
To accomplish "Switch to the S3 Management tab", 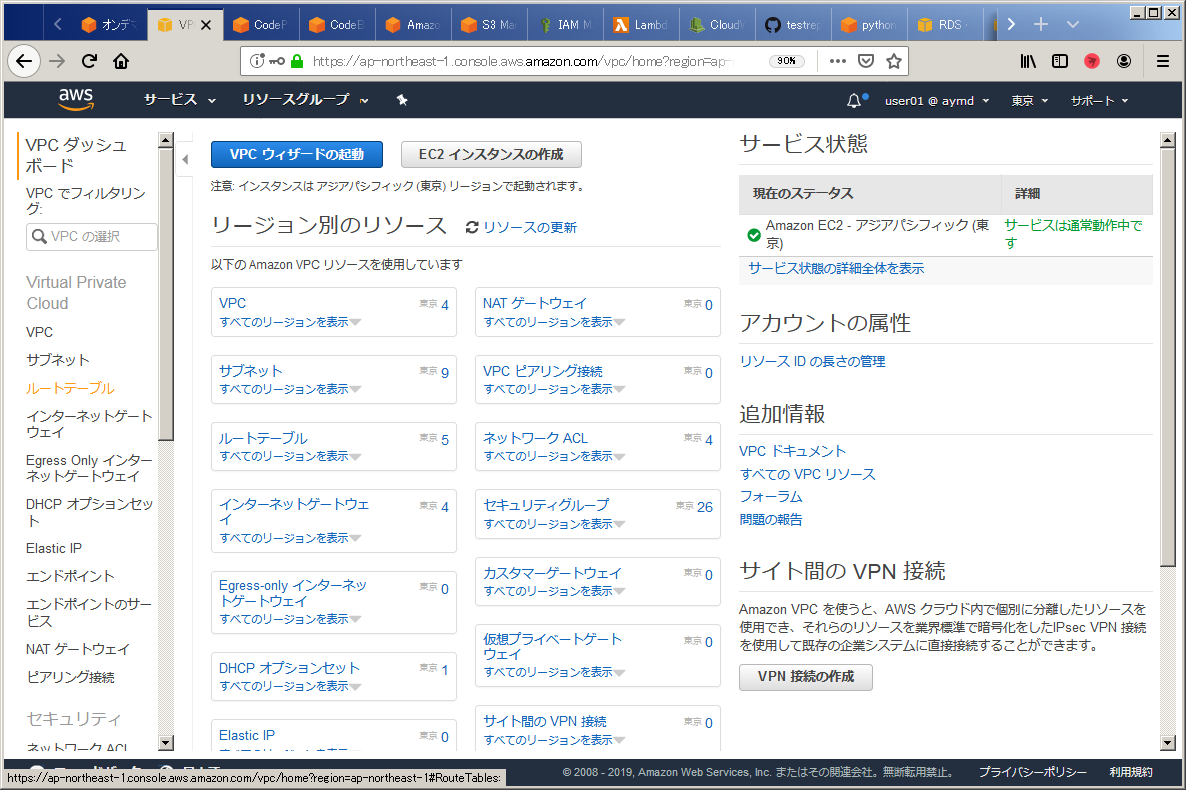I will tap(489, 25).
